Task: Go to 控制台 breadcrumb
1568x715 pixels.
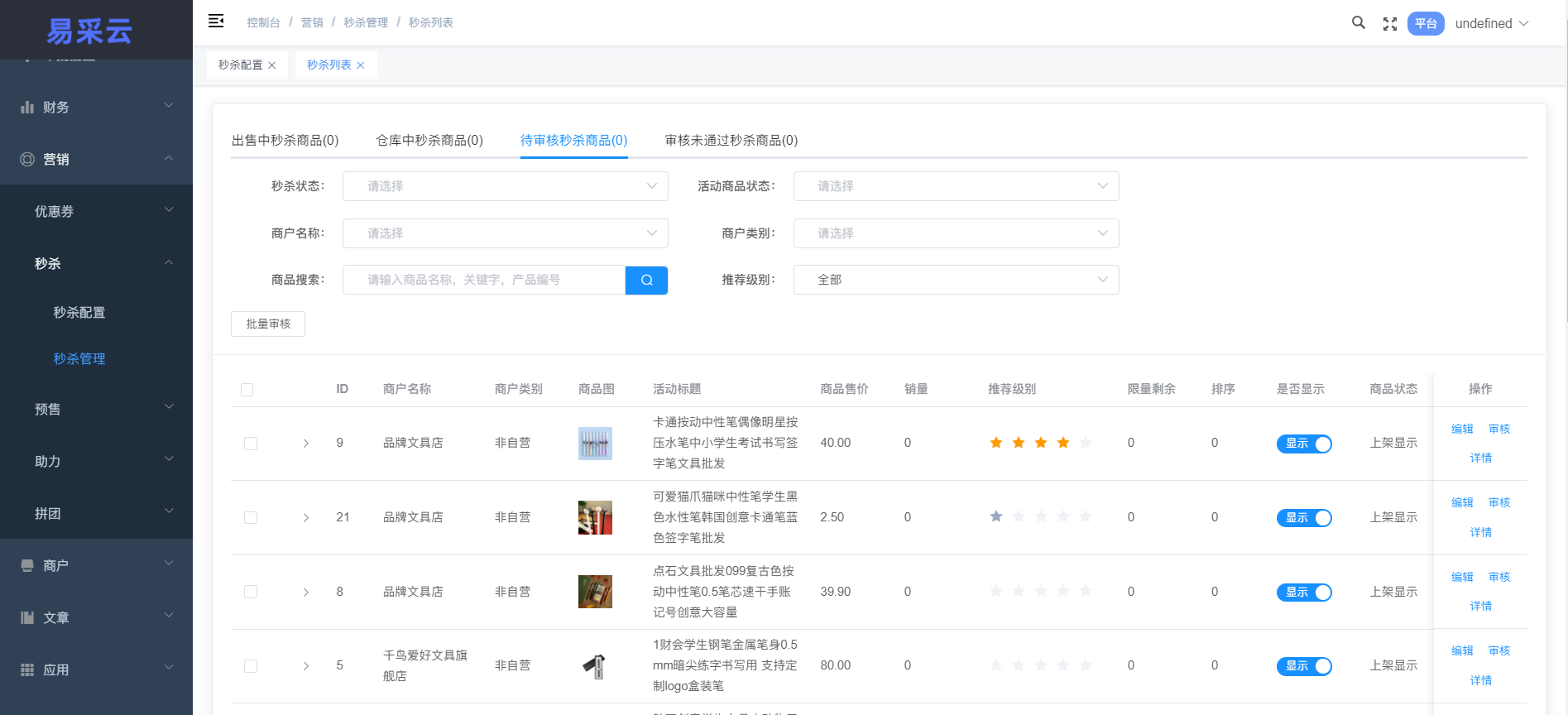Action: 263,23
